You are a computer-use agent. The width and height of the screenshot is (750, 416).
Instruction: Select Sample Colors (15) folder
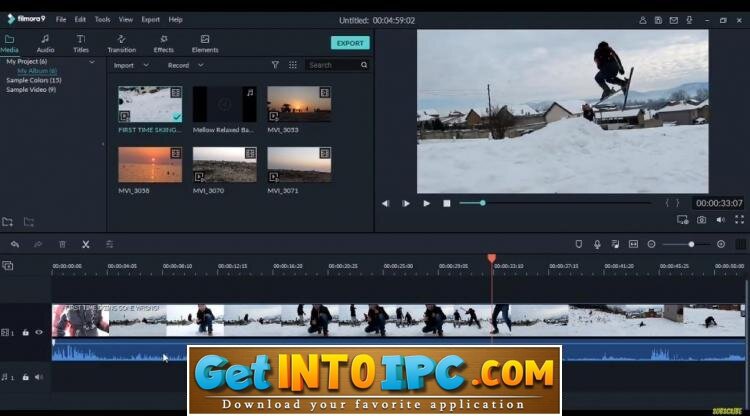click(x=33, y=80)
